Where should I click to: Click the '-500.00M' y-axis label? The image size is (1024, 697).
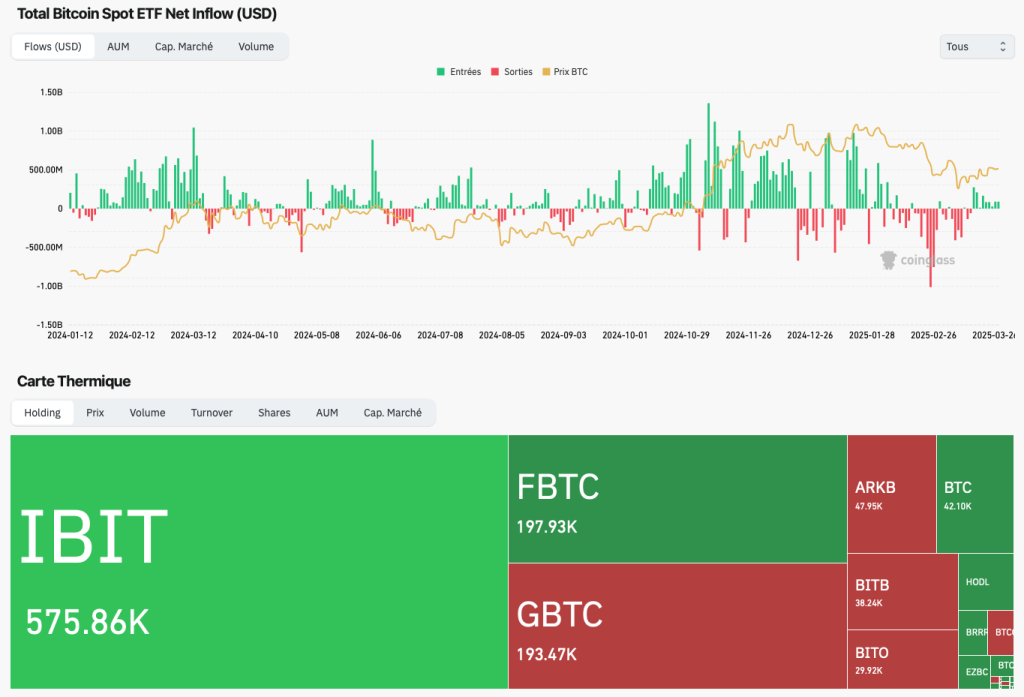pyautogui.click(x=44, y=247)
